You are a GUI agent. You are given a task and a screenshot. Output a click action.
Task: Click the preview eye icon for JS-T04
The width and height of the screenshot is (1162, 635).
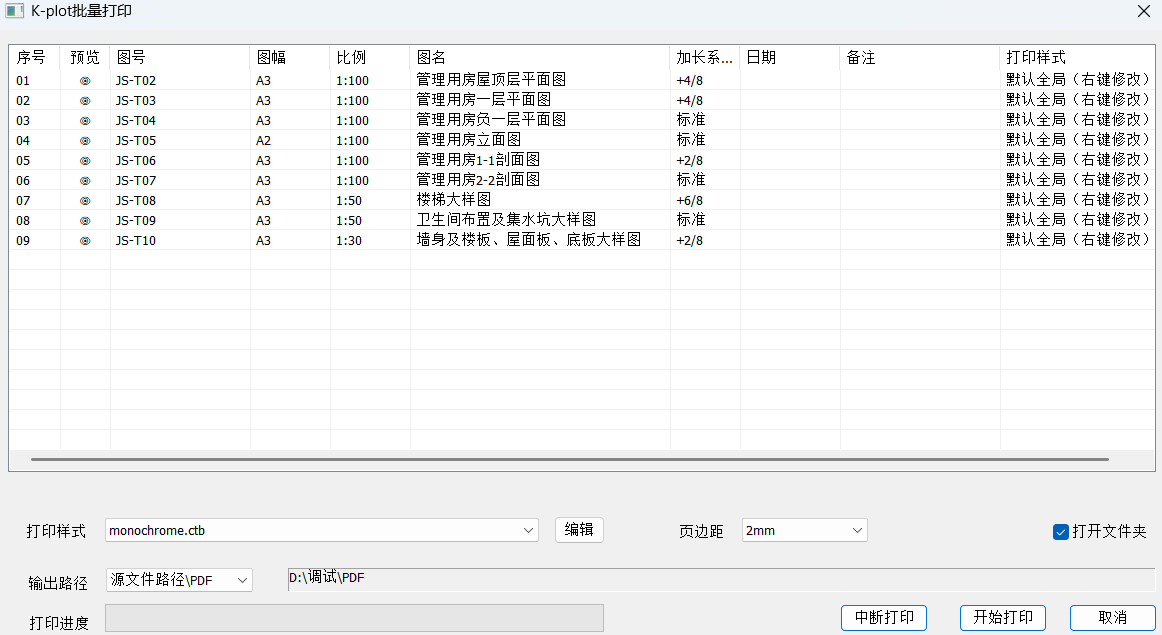[x=85, y=121]
